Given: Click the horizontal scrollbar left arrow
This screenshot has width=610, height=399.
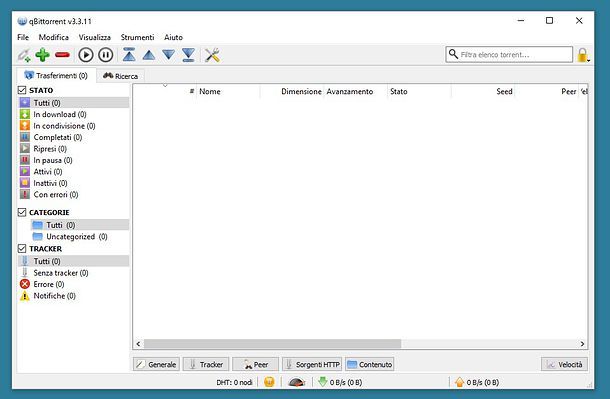Looking at the screenshot, I should pyautogui.click(x=138, y=344).
